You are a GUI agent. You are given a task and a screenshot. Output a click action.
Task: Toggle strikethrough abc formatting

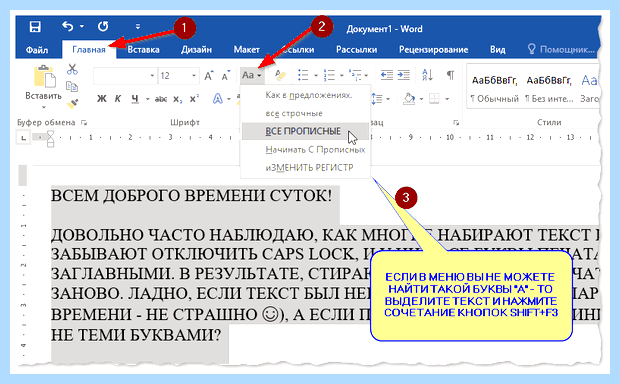(x=161, y=99)
